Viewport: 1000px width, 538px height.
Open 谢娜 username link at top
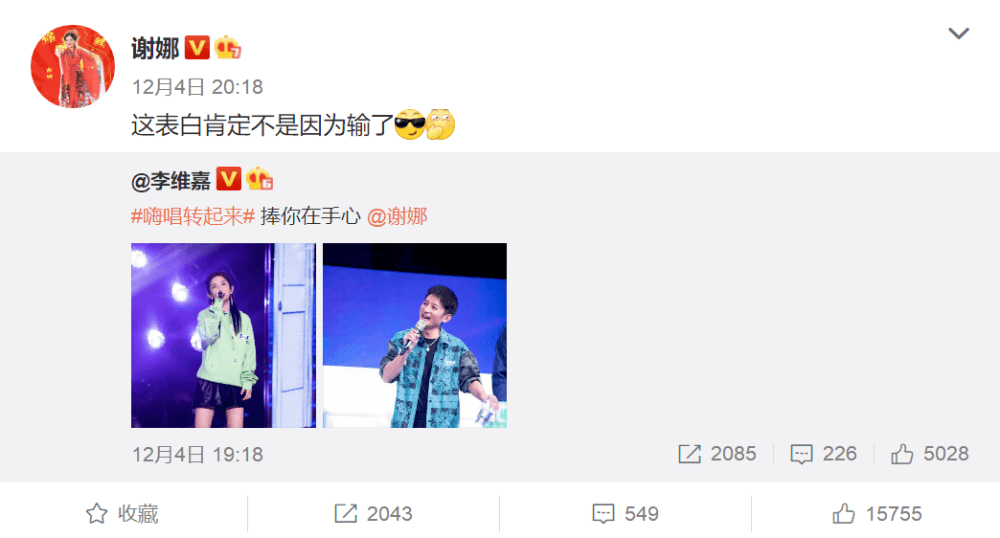(155, 48)
